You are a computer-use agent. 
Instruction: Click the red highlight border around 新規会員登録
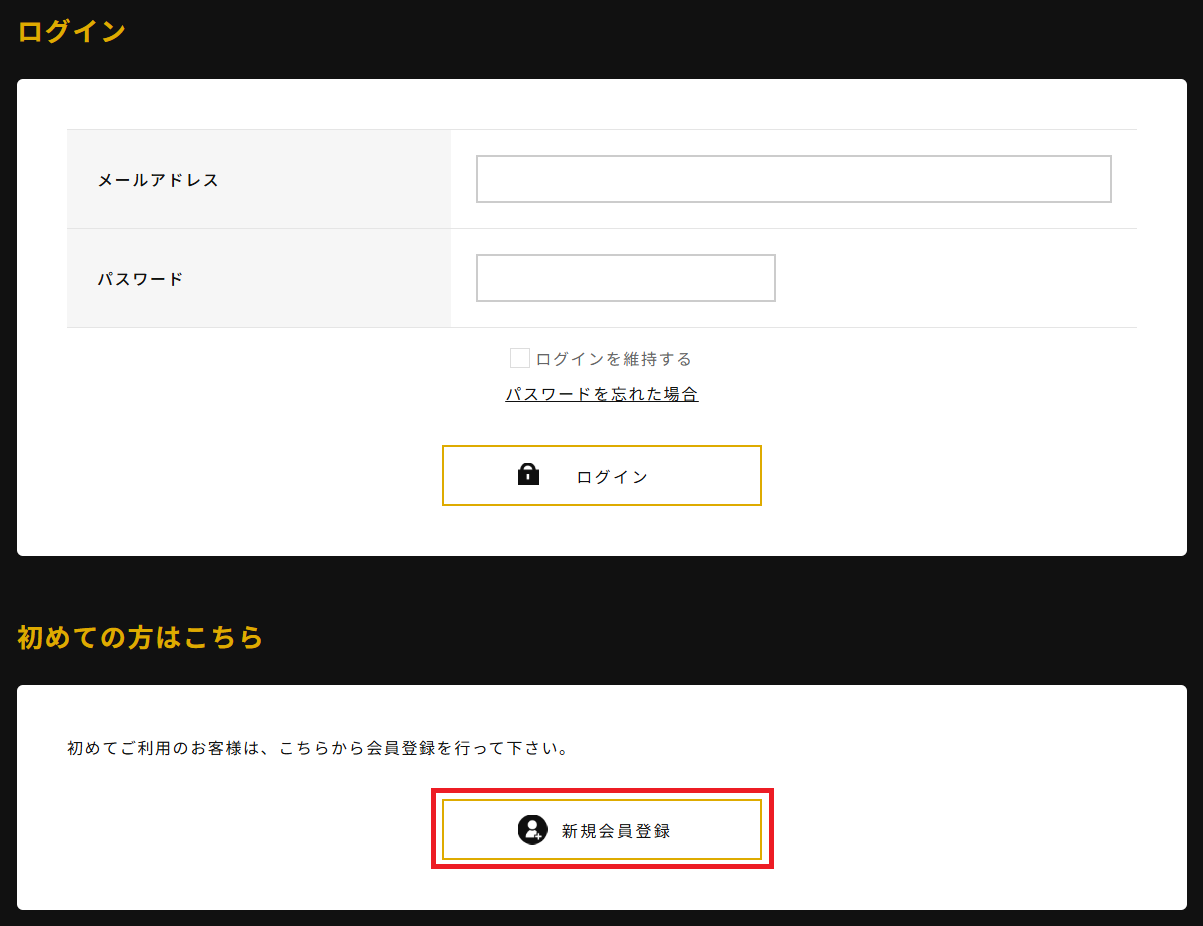pyautogui.click(x=602, y=791)
